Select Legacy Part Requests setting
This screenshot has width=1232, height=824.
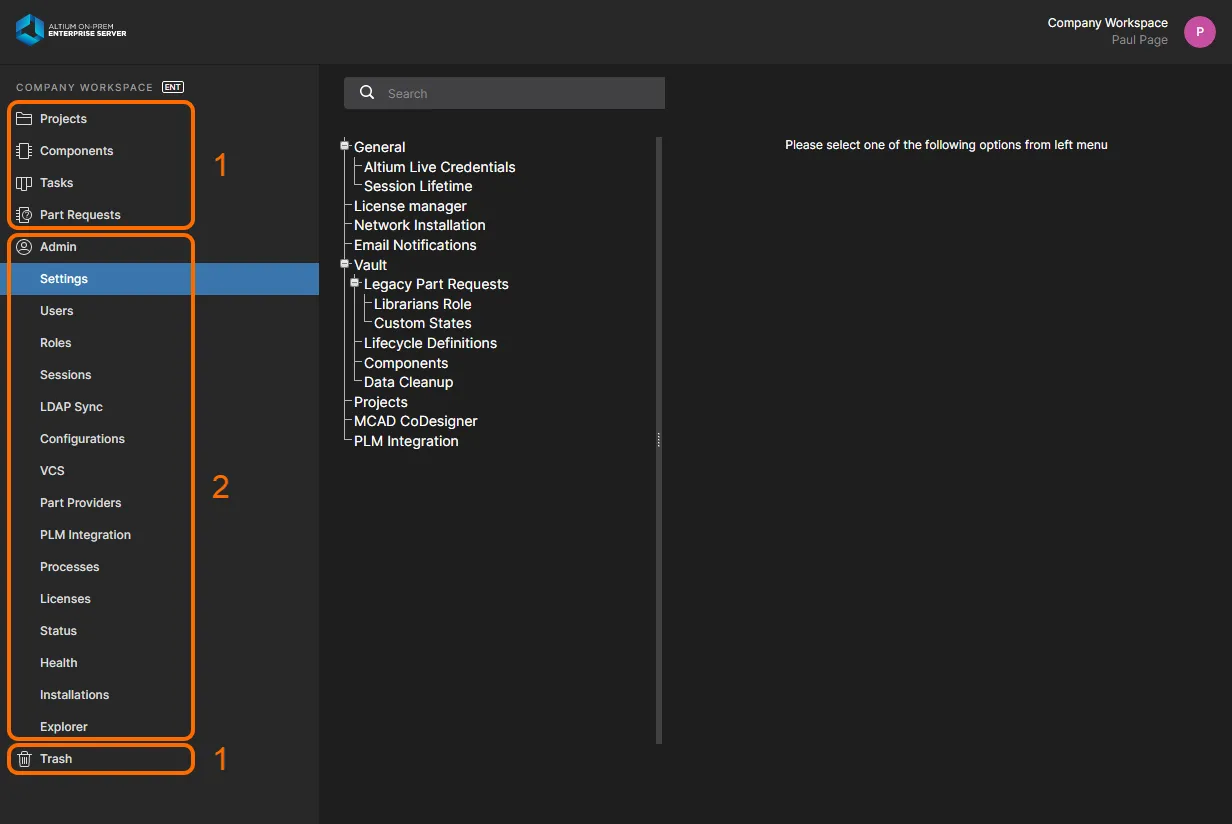(x=436, y=284)
